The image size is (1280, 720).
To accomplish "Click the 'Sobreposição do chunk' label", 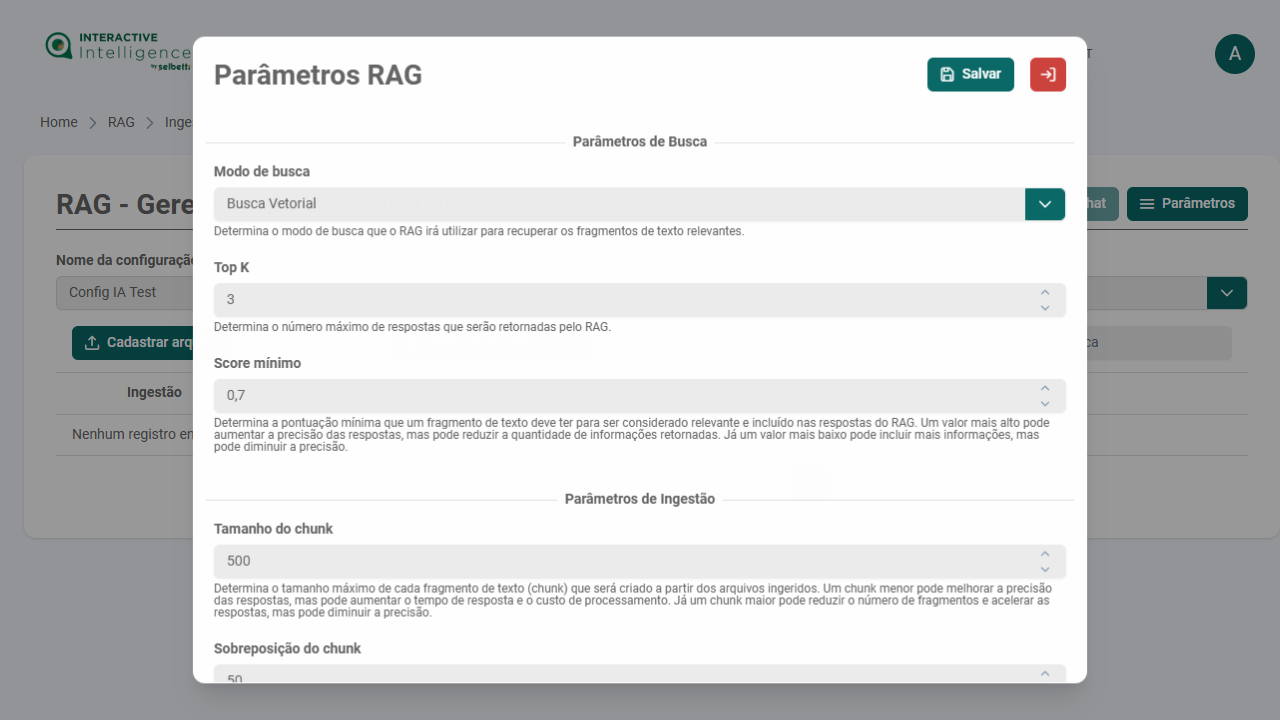I will 287,649.
